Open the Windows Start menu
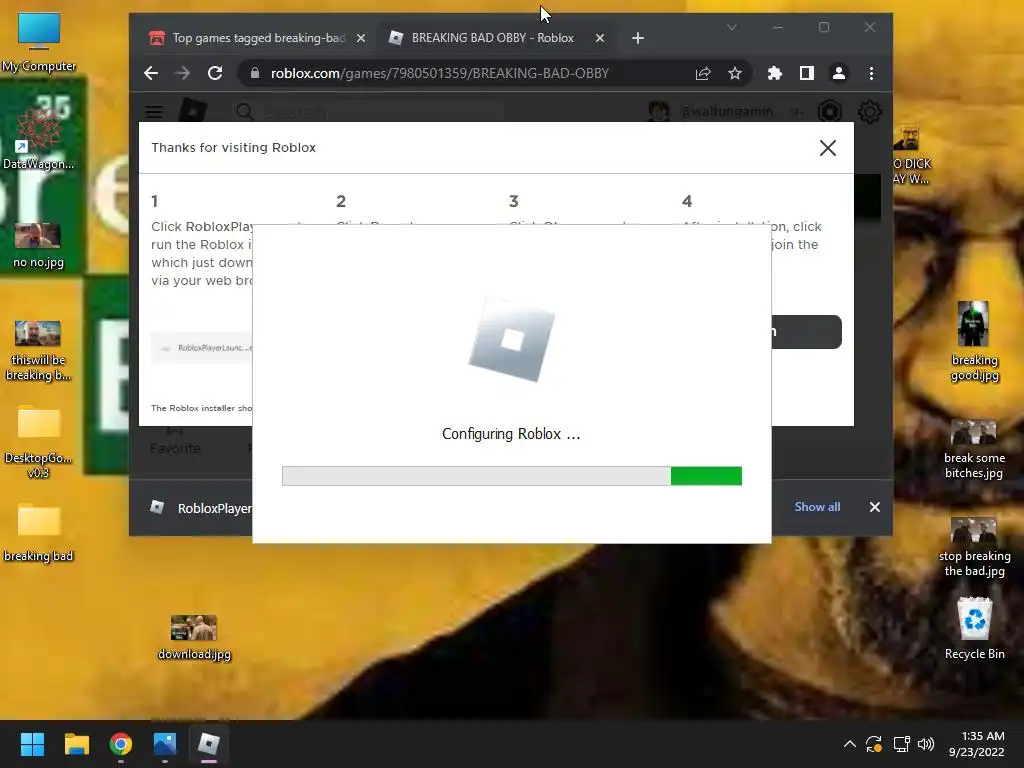Screen dimensions: 1024x768 tap(32, 744)
